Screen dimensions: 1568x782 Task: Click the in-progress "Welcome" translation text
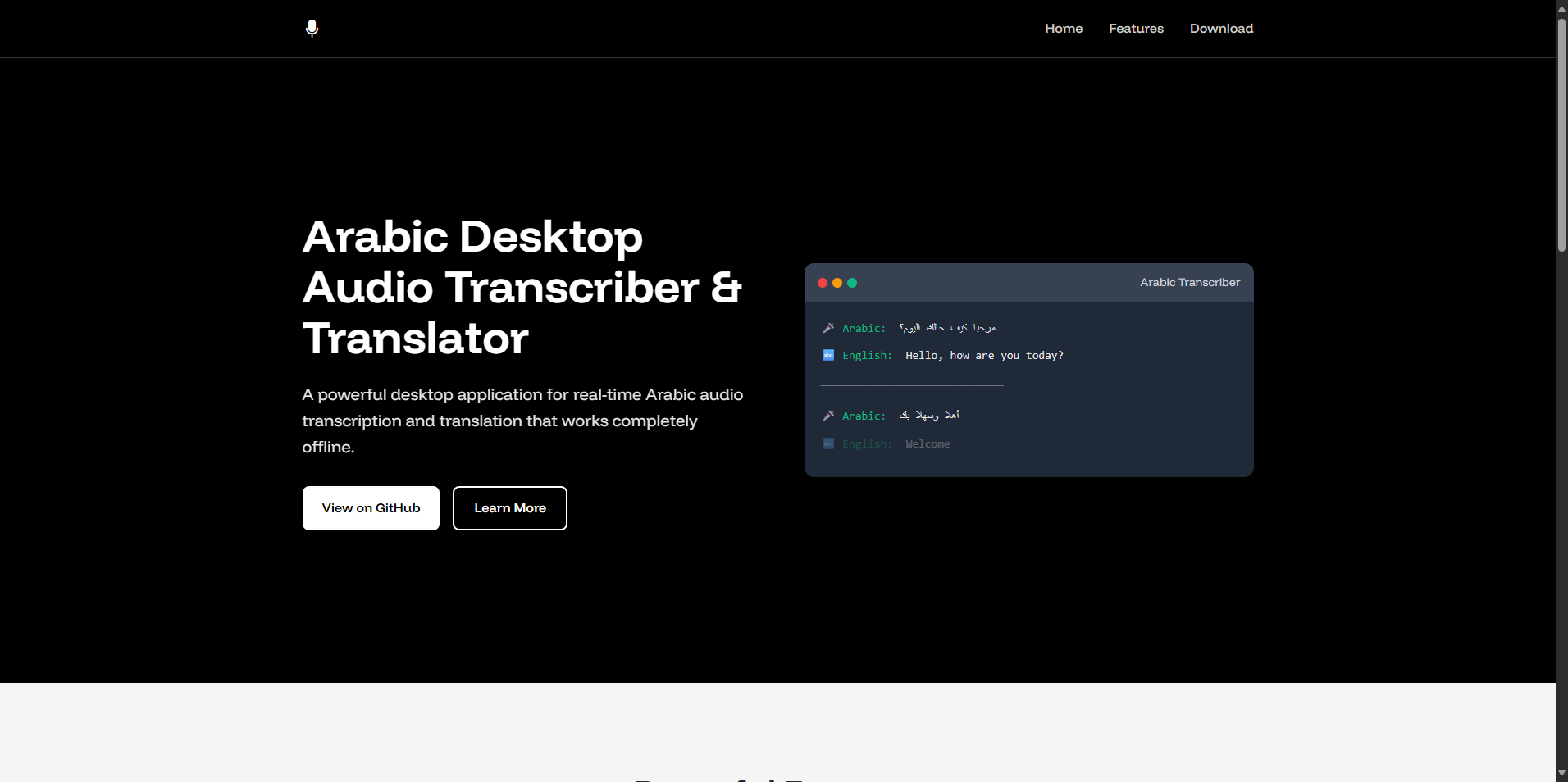(x=927, y=443)
